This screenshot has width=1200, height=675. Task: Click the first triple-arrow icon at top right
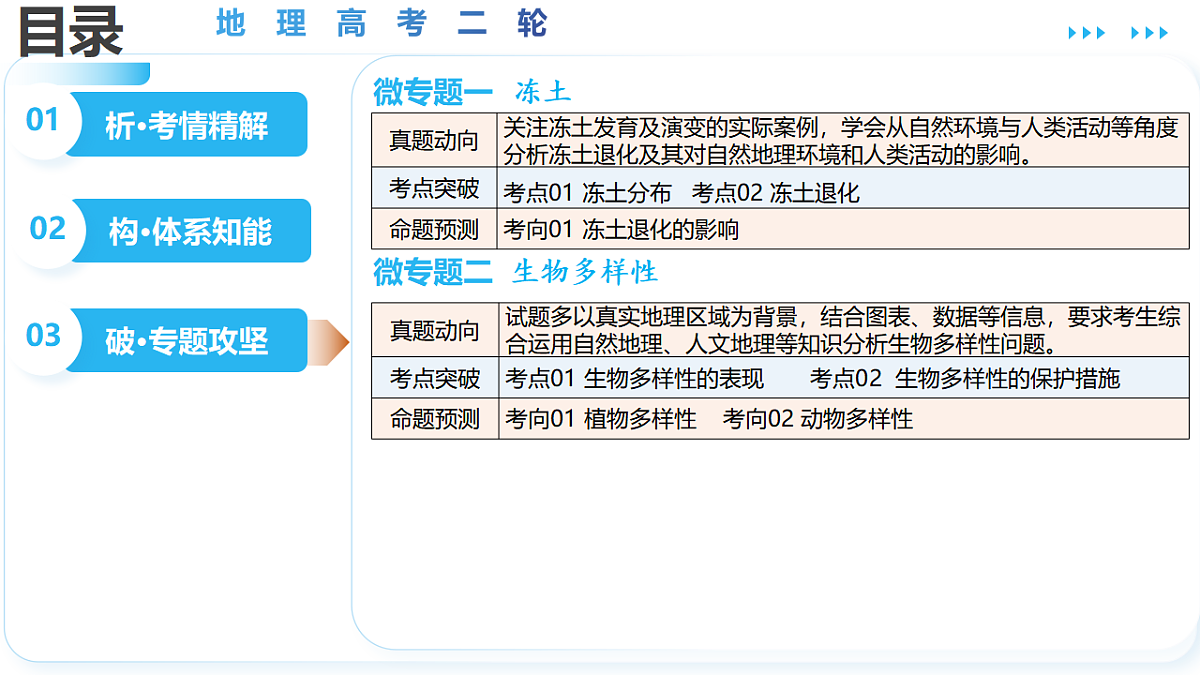point(1087,33)
